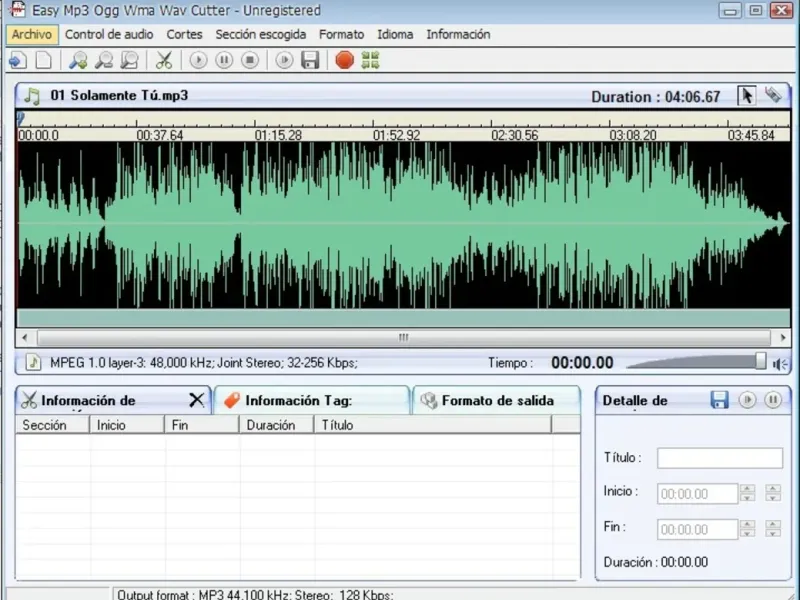Viewport: 800px width, 600px height.
Task: Click the red record button in toolbar
Action: point(344,60)
